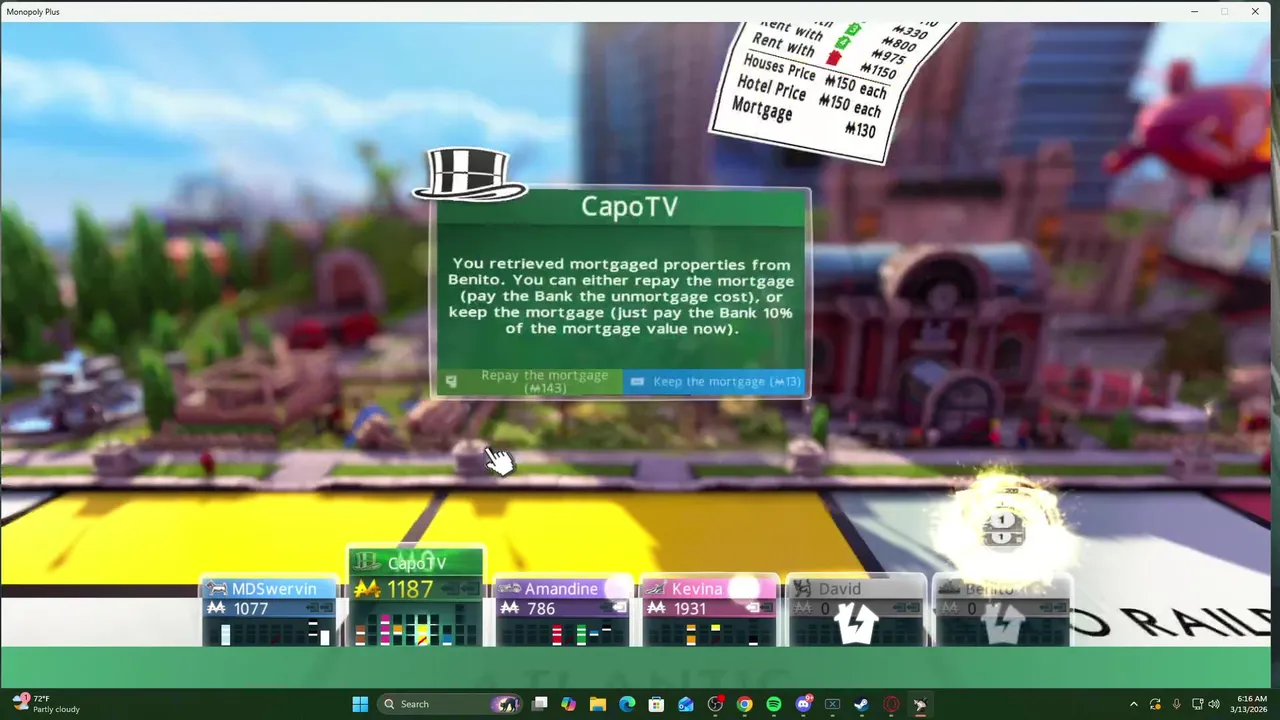This screenshot has width=1280, height=720.
Task: Select Kevina player panel
Action: pos(708,612)
